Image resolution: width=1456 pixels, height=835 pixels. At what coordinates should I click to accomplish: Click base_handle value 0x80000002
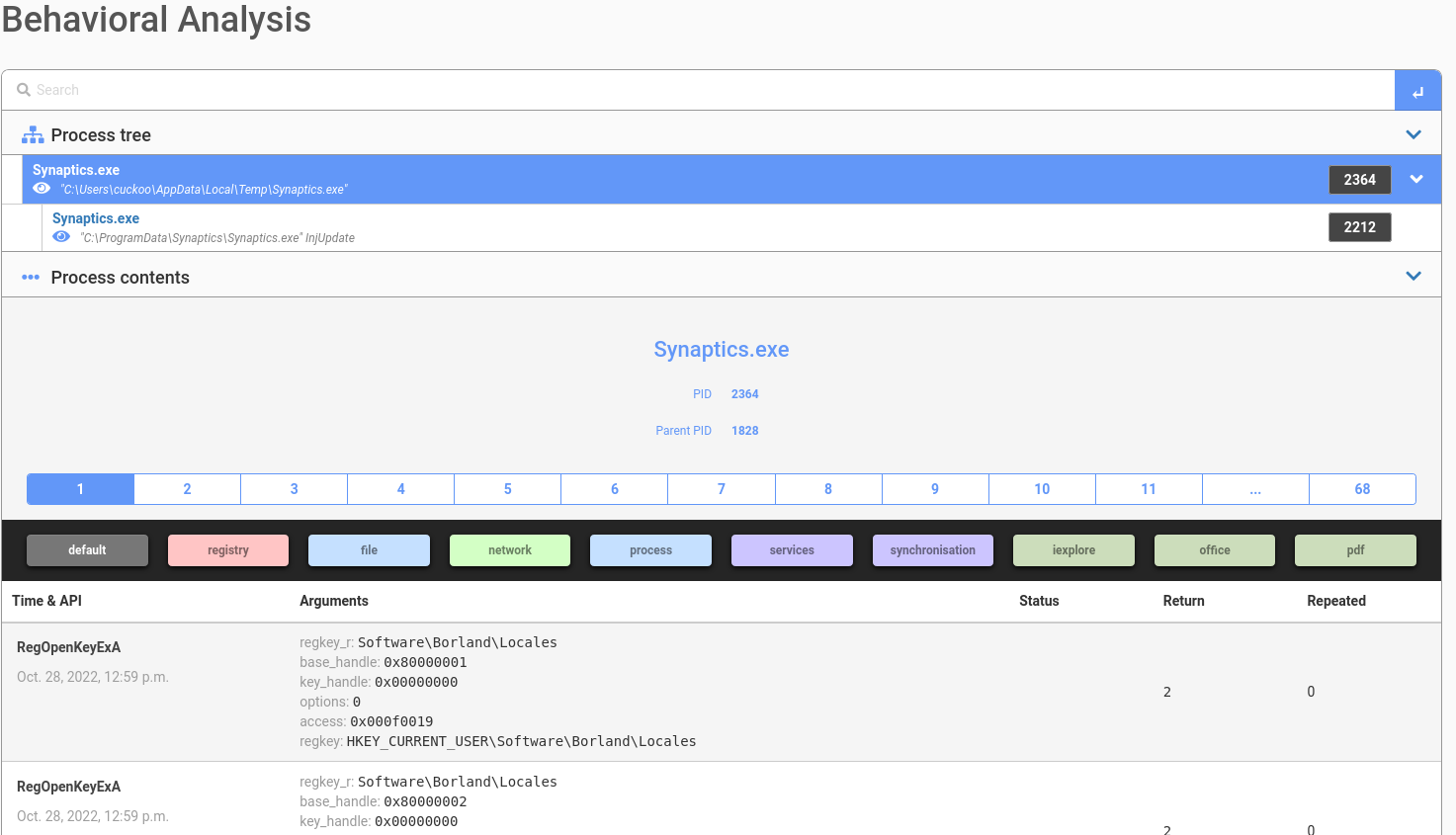pyautogui.click(x=425, y=801)
